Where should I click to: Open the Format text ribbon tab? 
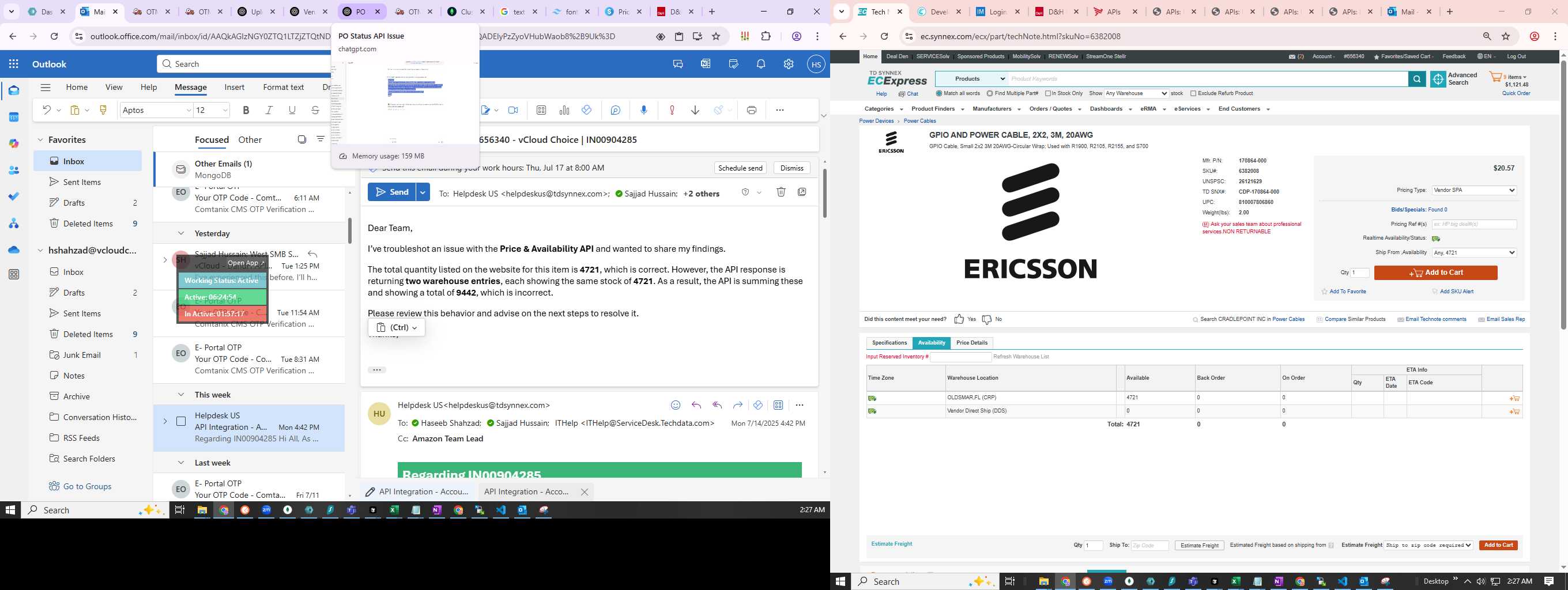pyautogui.click(x=283, y=87)
